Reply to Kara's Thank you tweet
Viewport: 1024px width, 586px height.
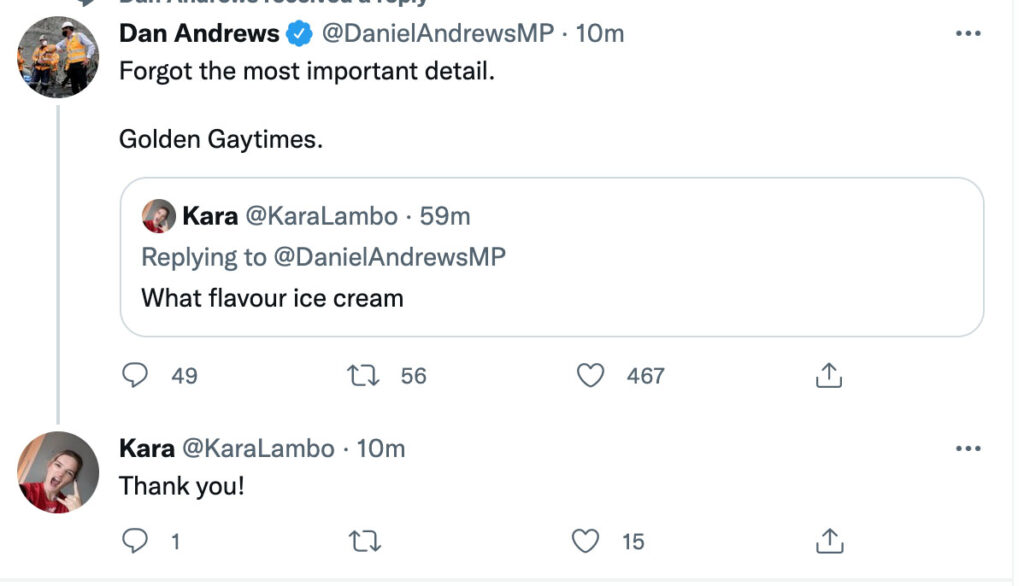point(135,541)
